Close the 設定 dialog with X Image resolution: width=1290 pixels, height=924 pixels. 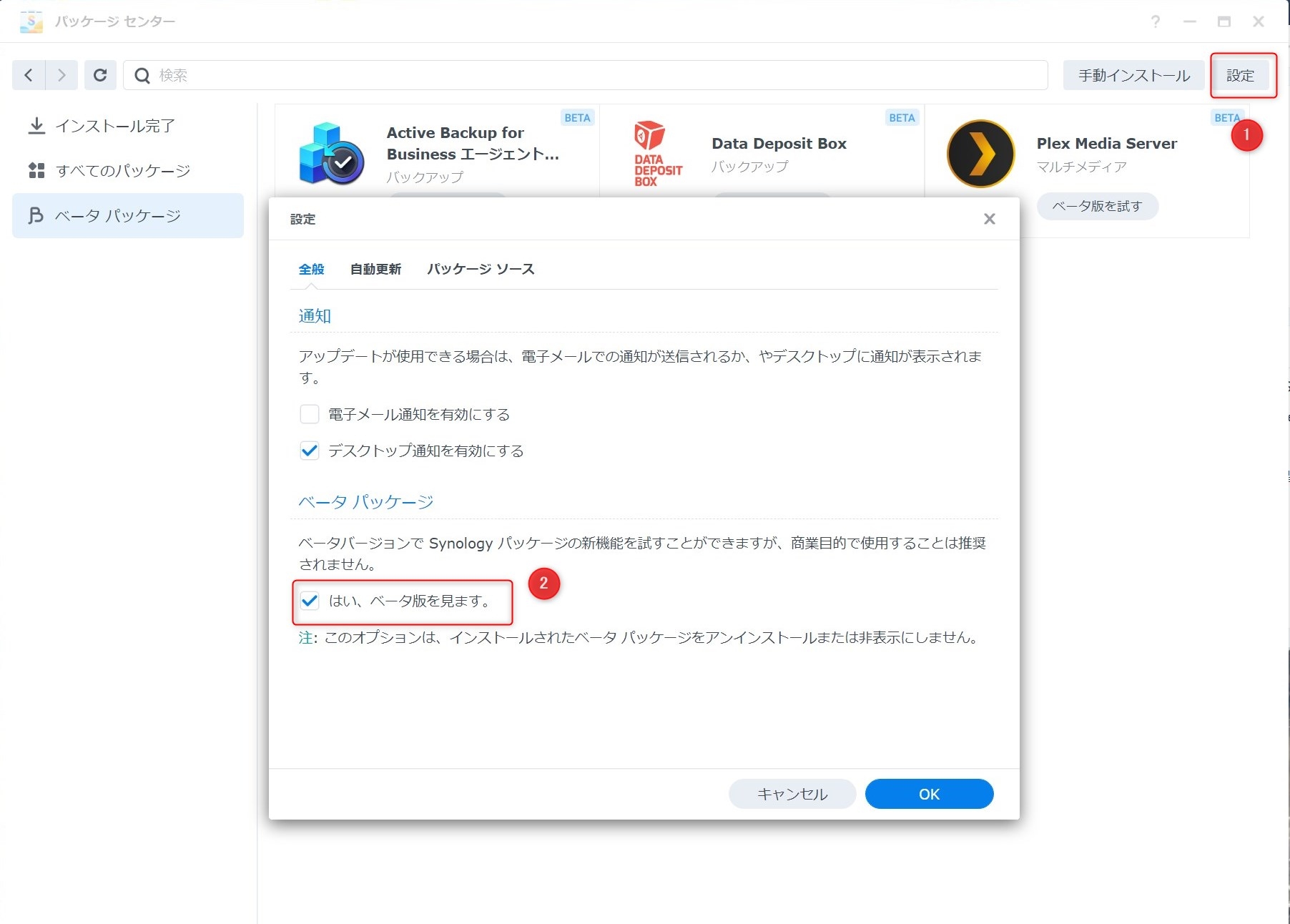click(x=989, y=219)
